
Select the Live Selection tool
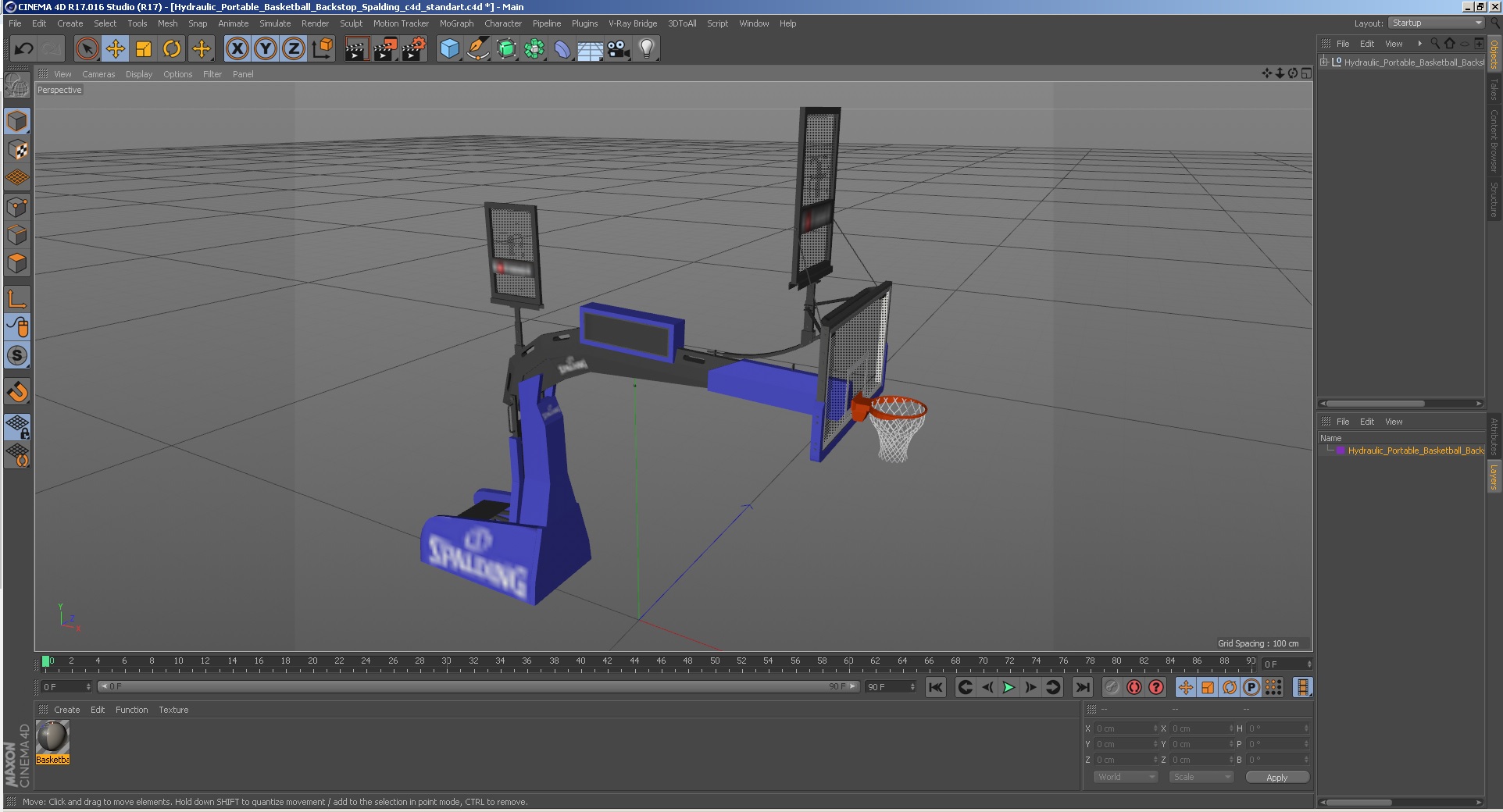click(x=87, y=49)
